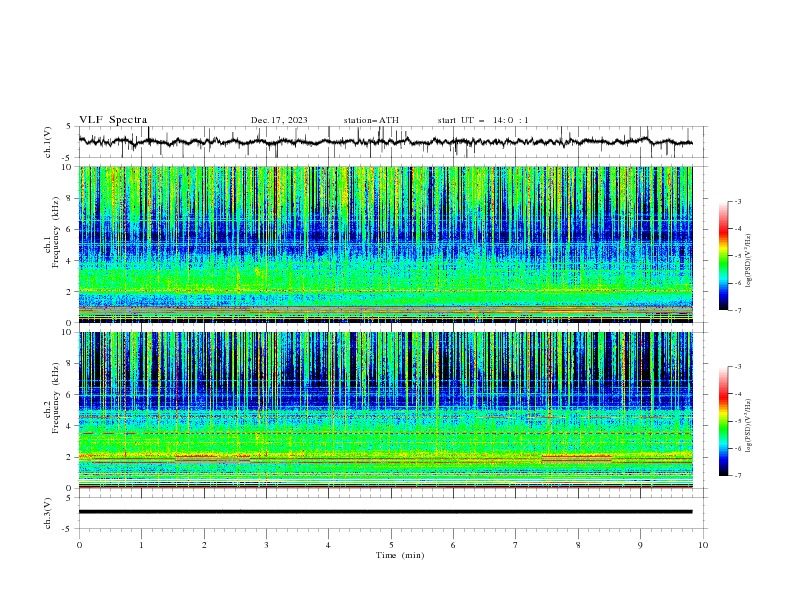Click the 'VLF Spectra' title text

coord(113,120)
